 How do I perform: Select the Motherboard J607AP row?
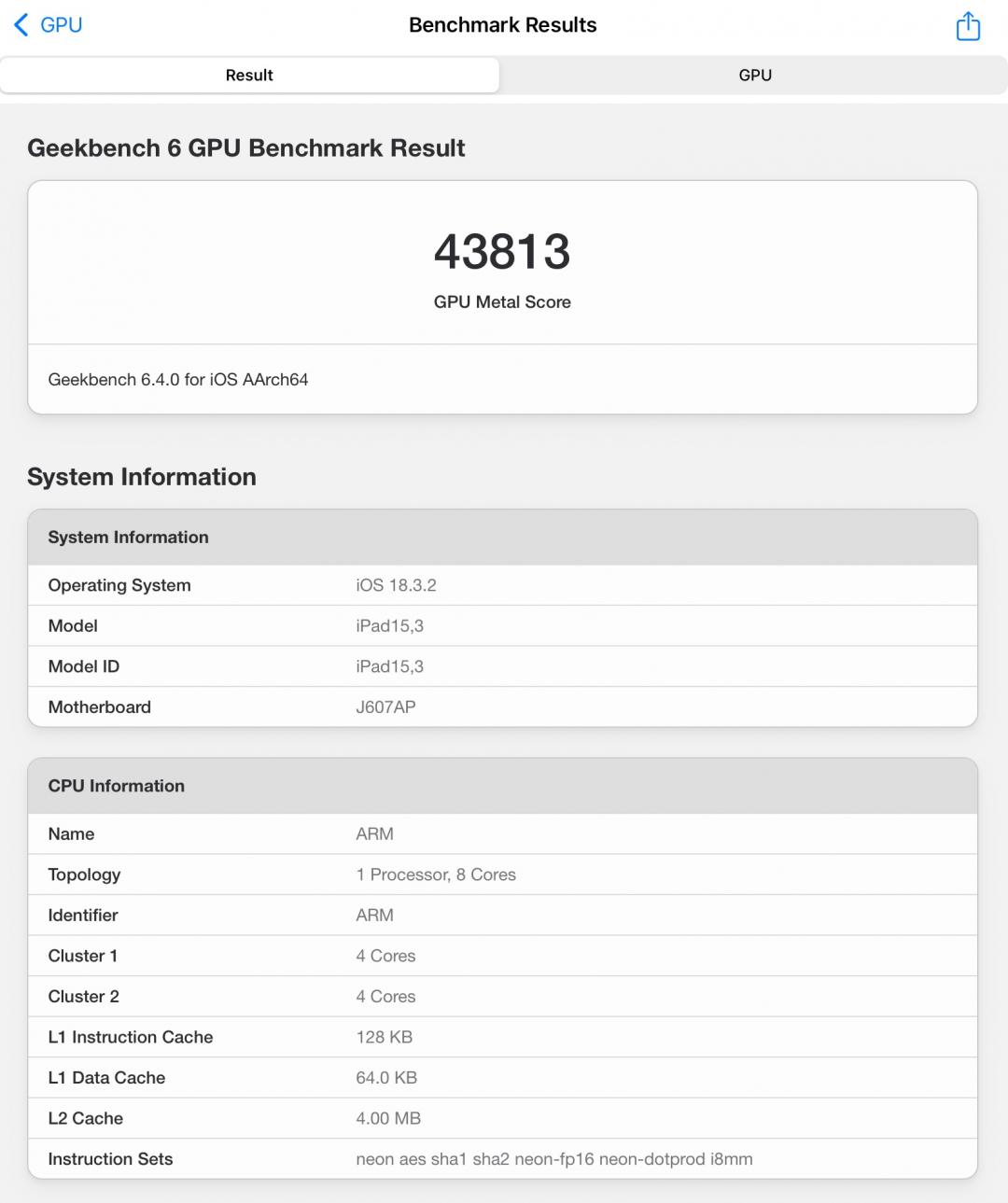[x=502, y=707]
